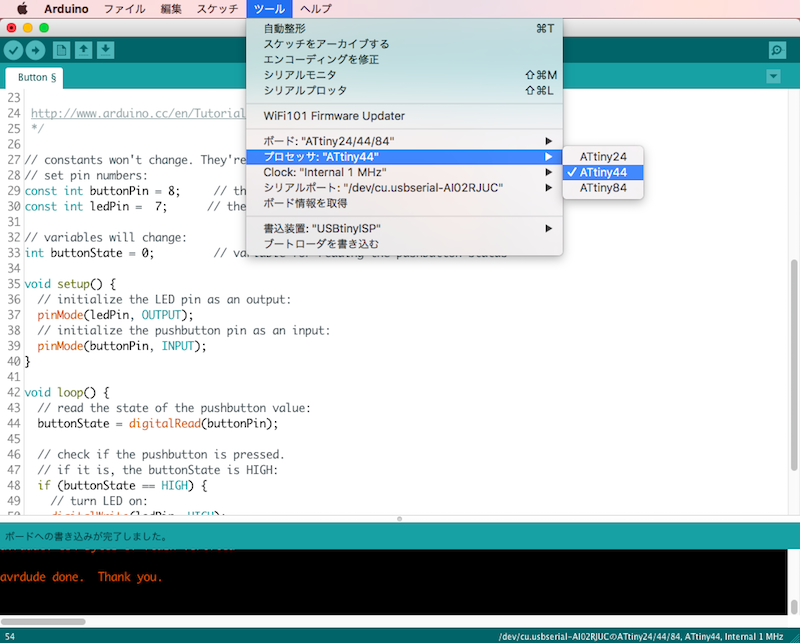The height and width of the screenshot is (643, 800).
Task: Expand the ボード: ATtiny24/44/84 submenu
Action: tap(405, 141)
